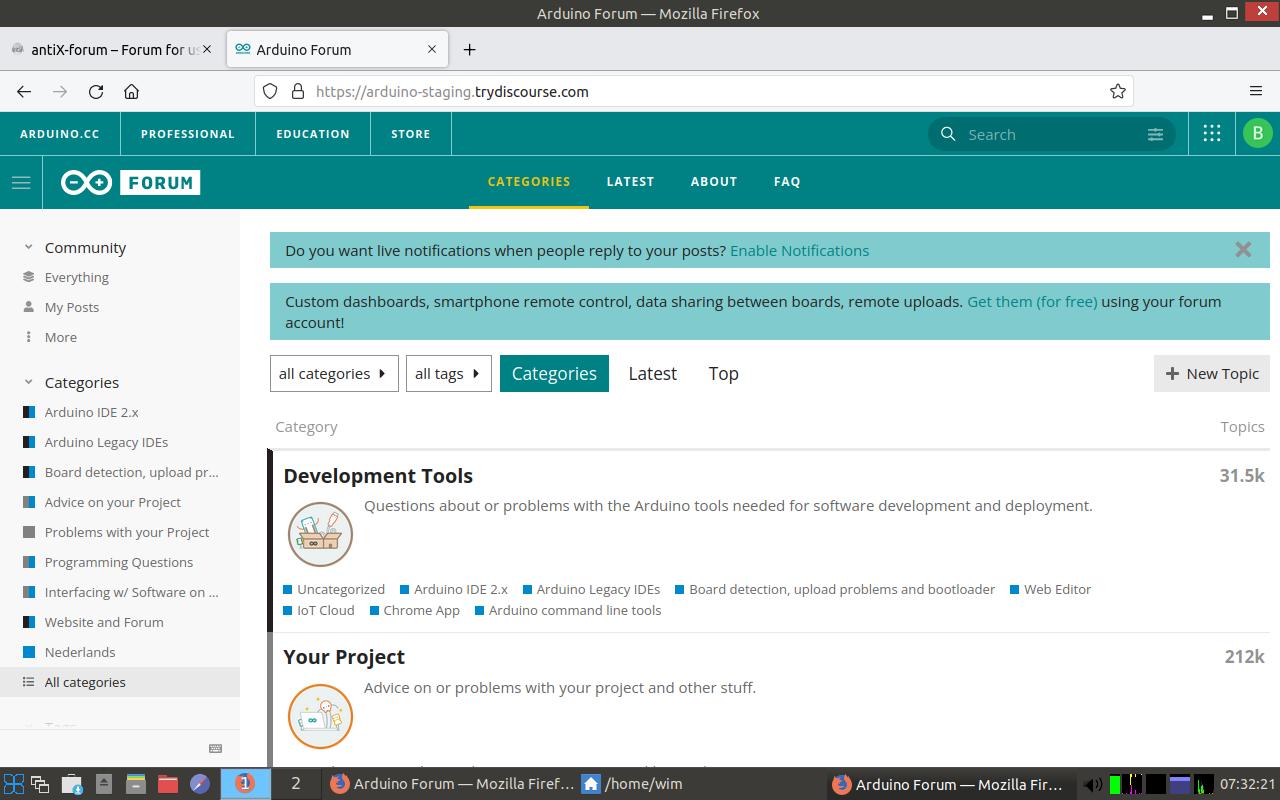Image resolution: width=1280 pixels, height=800 pixels.
Task: Switch to the Latest tab
Action: click(x=652, y=373)
